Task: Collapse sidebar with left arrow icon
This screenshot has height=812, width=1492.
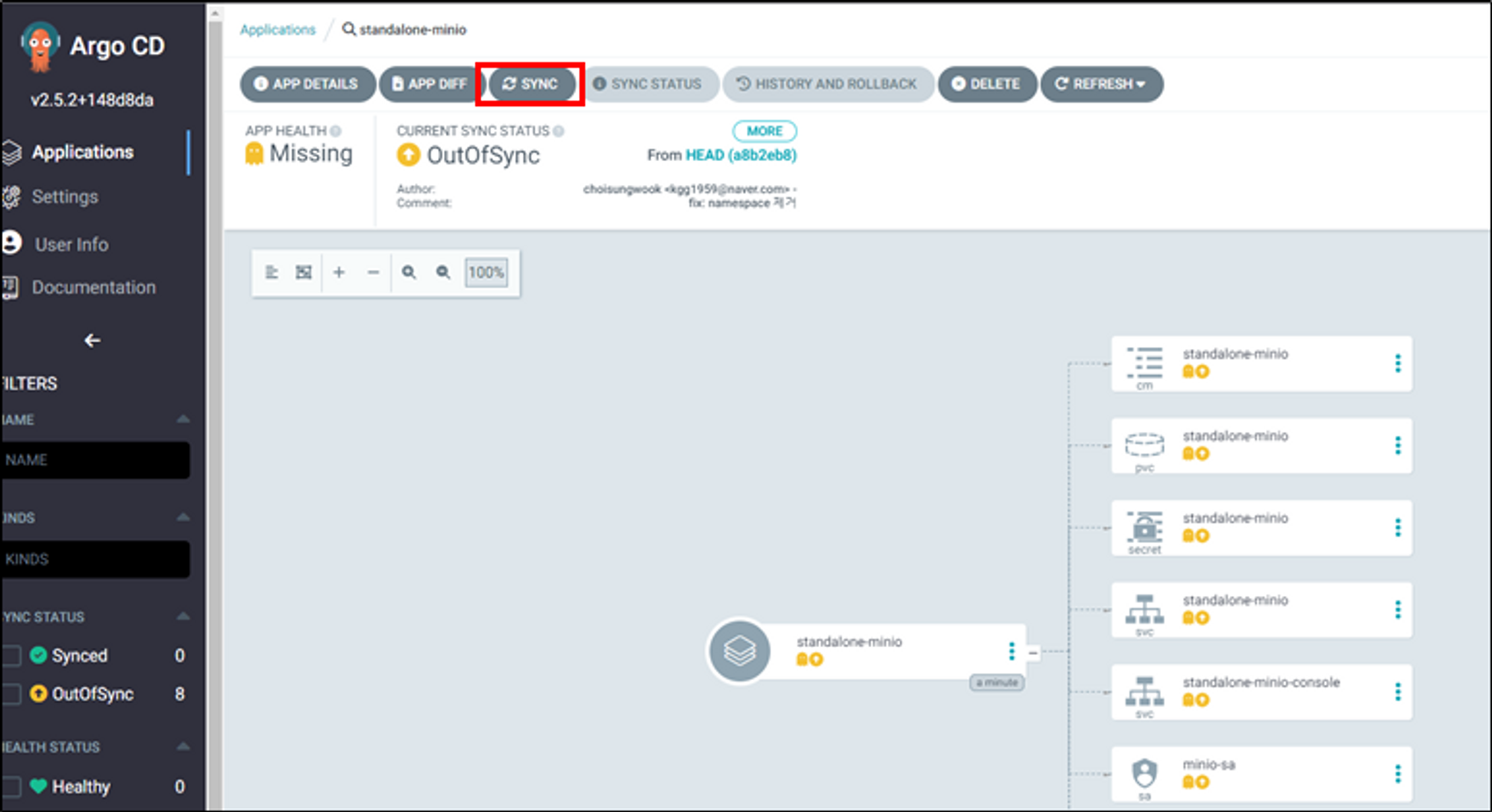Action: (93, 341)
